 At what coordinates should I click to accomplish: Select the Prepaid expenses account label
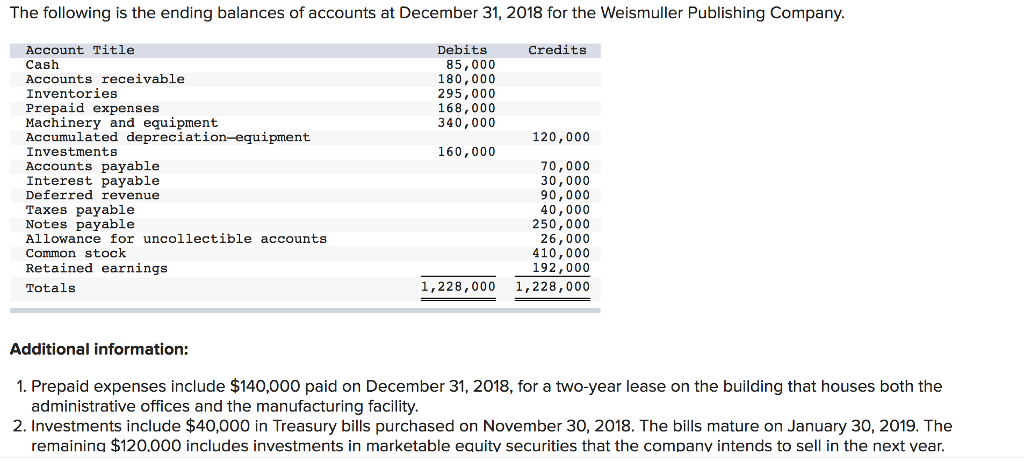[x=92, y=108]
